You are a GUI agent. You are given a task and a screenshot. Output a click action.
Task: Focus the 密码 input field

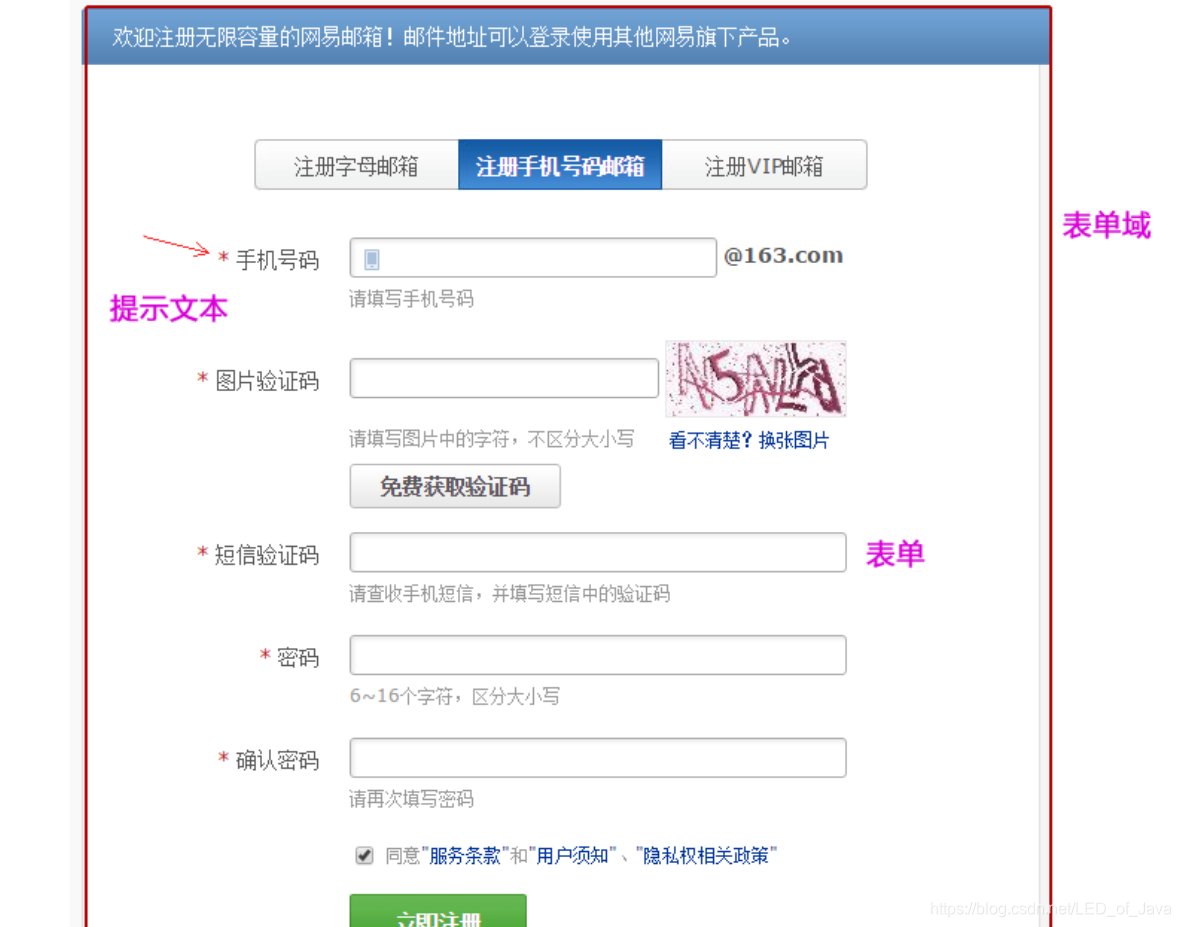[x=597, y=655]
